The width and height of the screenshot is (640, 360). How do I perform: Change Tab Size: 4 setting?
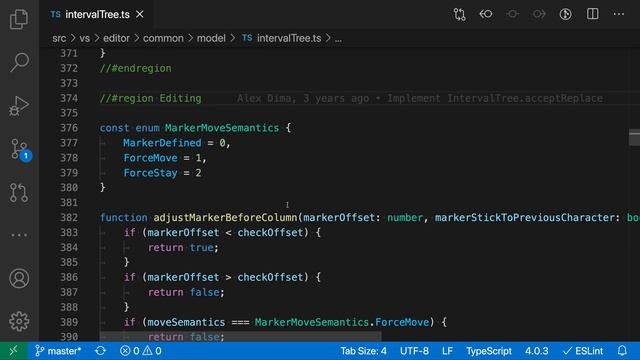(363, 351)
